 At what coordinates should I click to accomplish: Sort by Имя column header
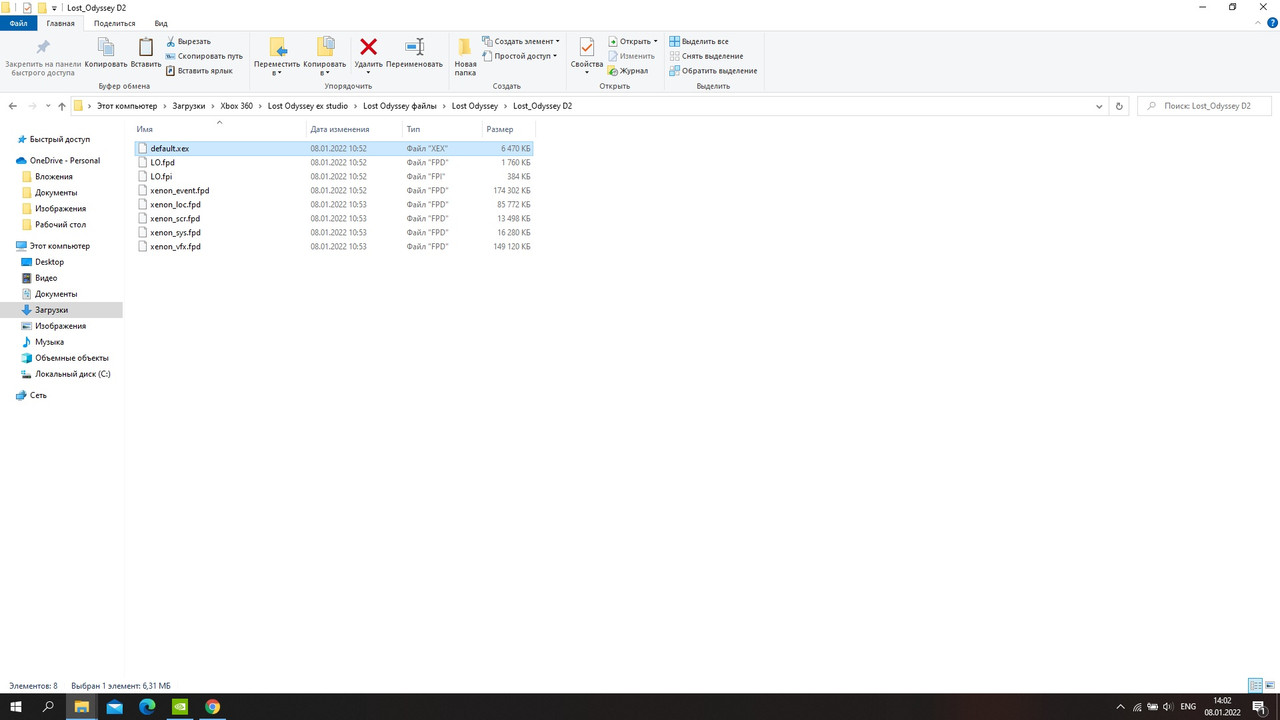pos(220,129)
